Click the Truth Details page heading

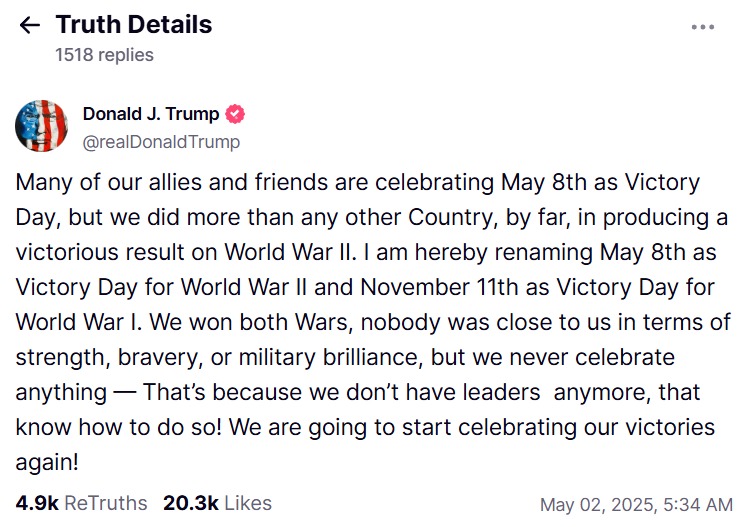133,25
